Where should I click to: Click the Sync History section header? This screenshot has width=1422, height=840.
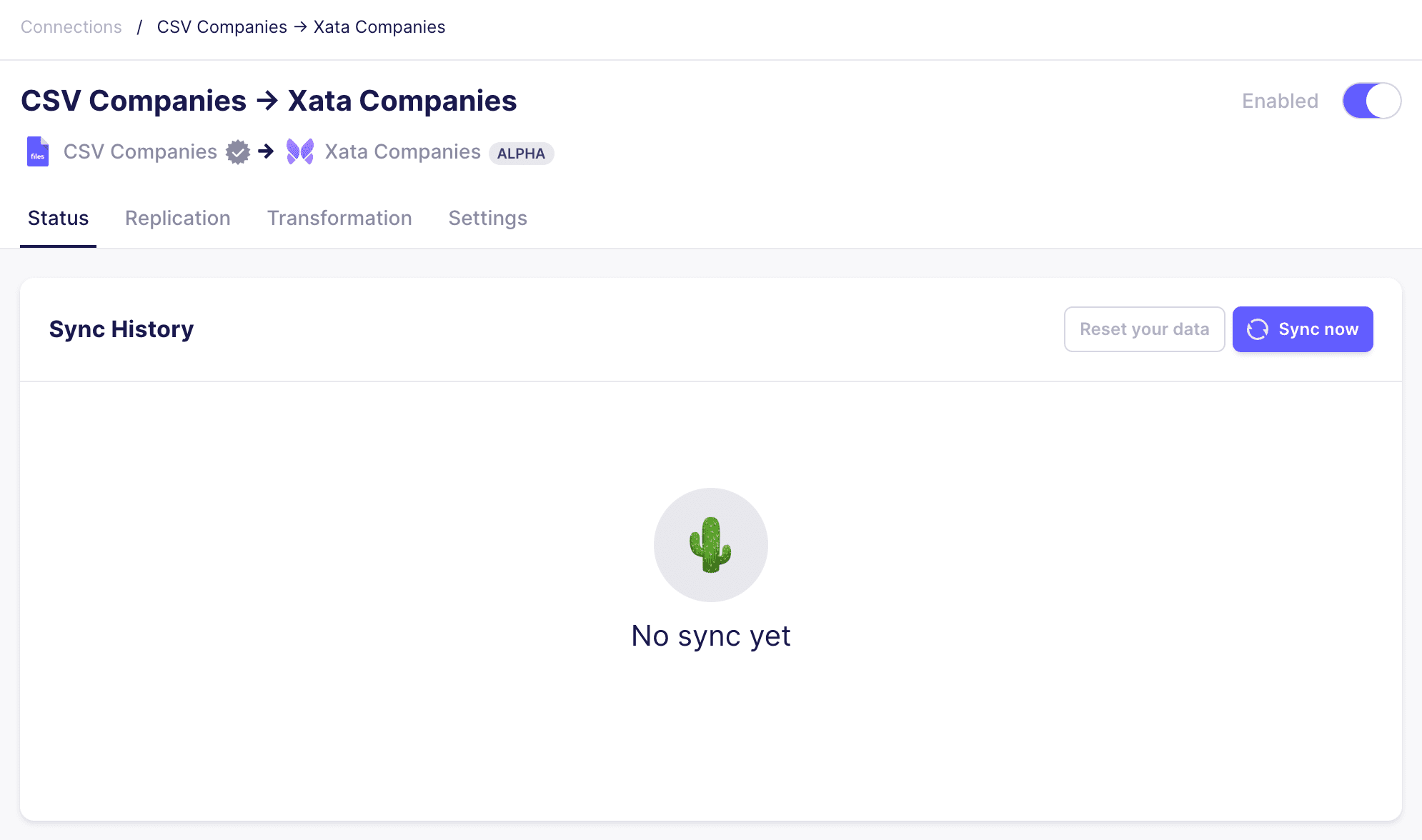tap(121, 328)
